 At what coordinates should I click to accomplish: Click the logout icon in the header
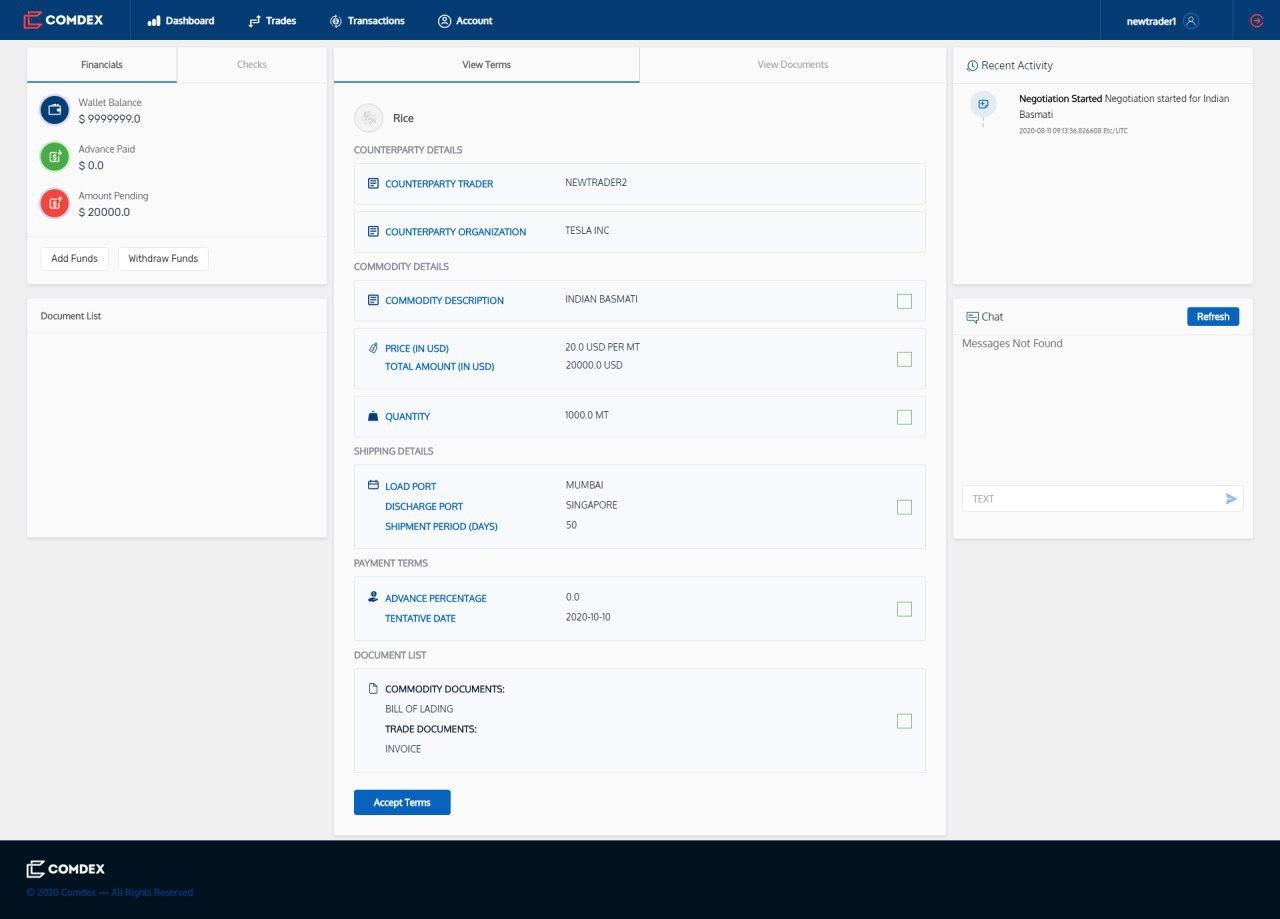(1256, 20)
